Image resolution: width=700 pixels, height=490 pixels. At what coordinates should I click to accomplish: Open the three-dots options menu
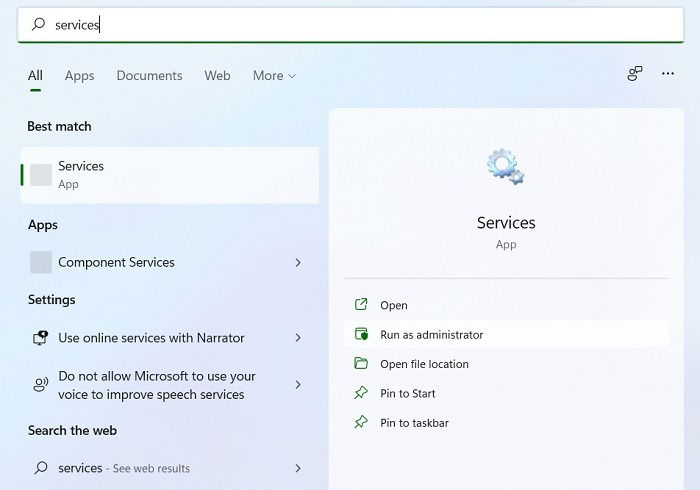click(668, 73)
